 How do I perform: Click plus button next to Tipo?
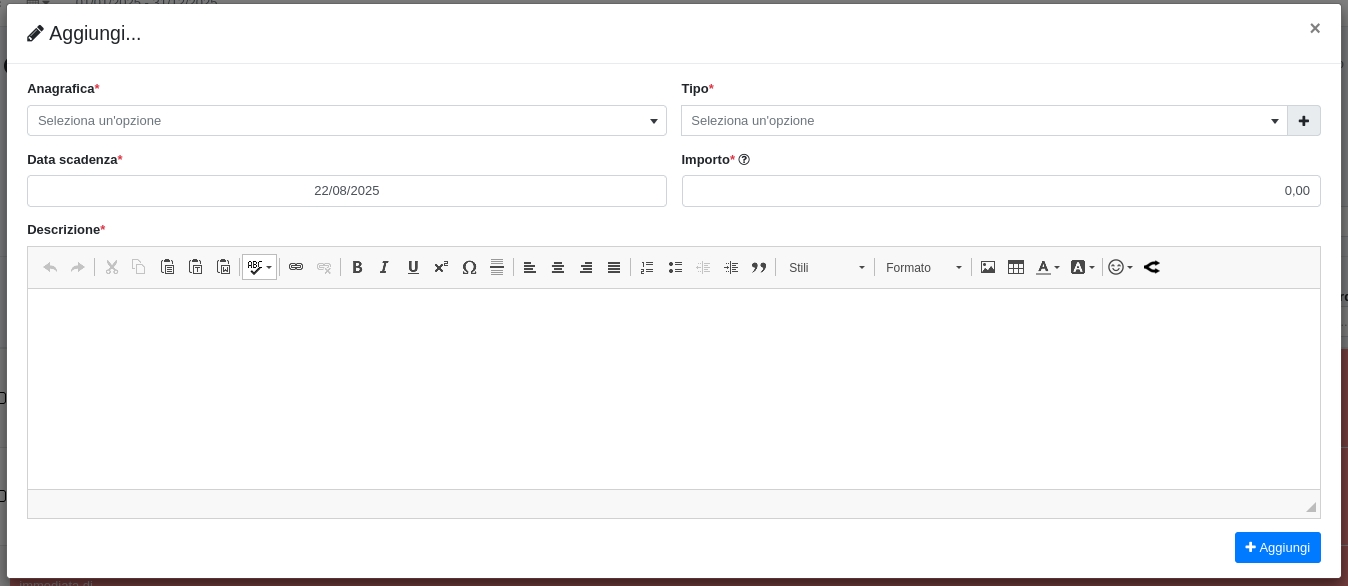click(x=1304, y=121)
